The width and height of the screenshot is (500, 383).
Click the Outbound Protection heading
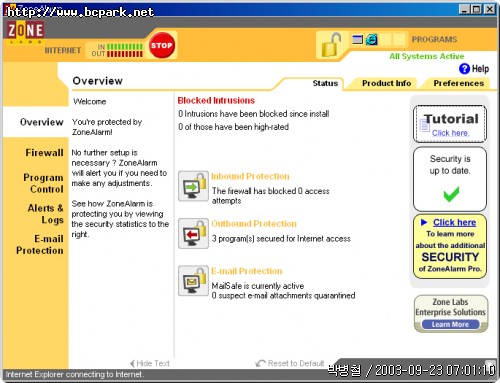[254, 224]
